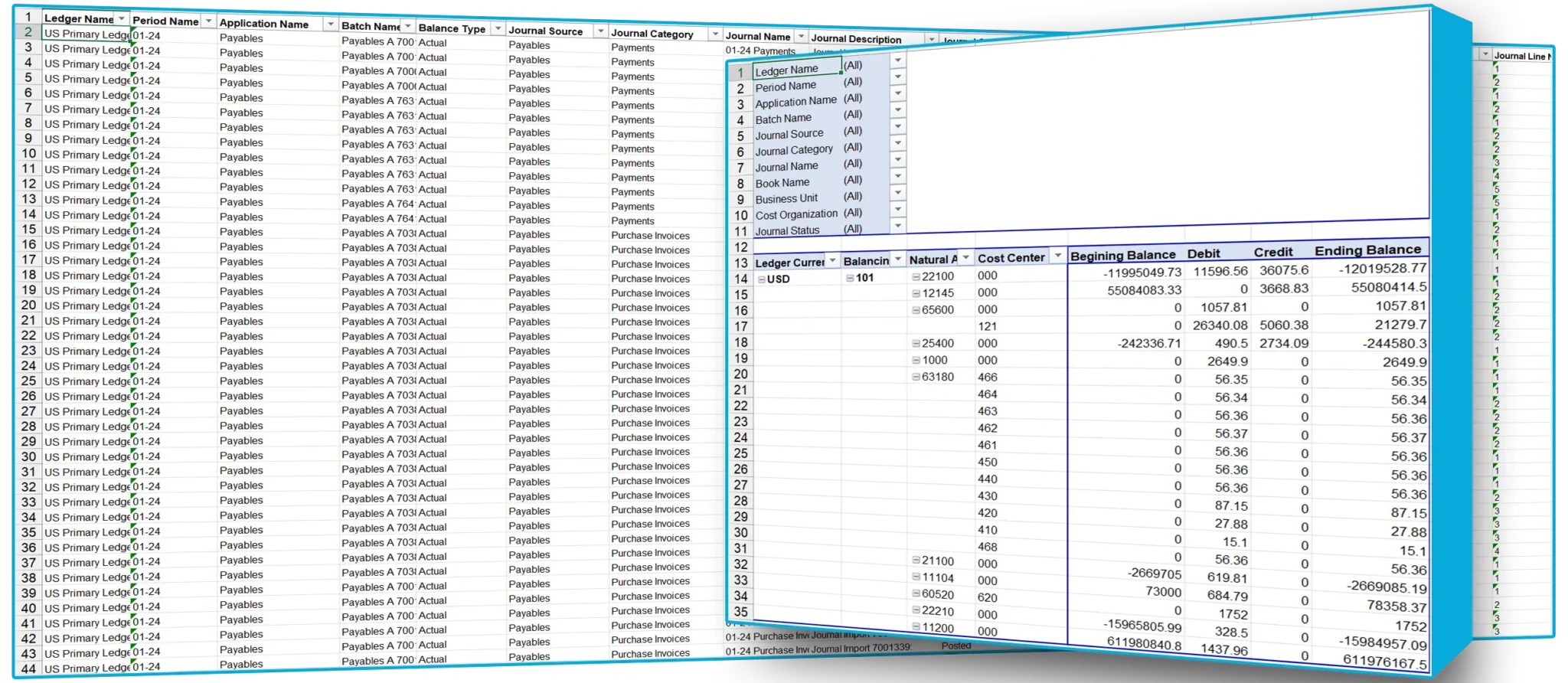The image size is (1568, 683).
Task: Collapse the 101 balancing segment group
Action: 849,278
